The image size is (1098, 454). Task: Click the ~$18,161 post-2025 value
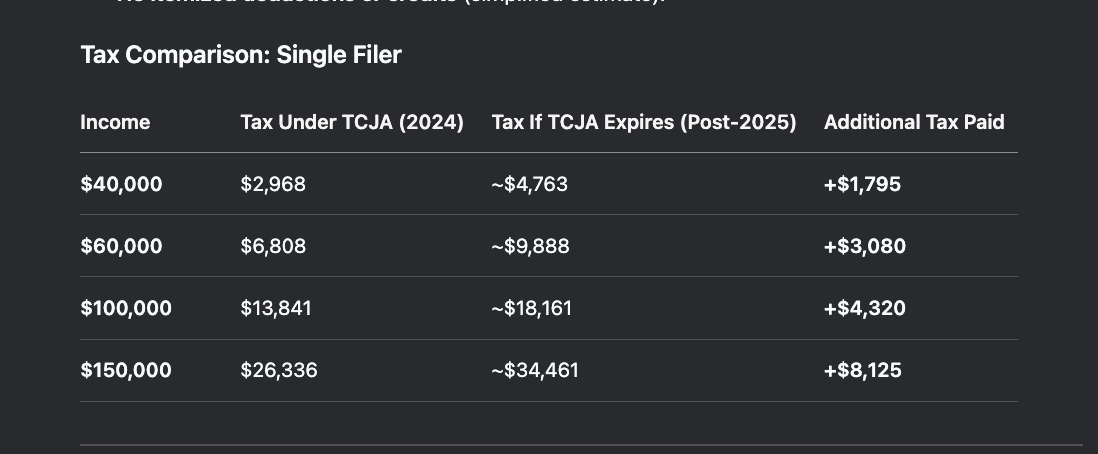click(531, 308)
